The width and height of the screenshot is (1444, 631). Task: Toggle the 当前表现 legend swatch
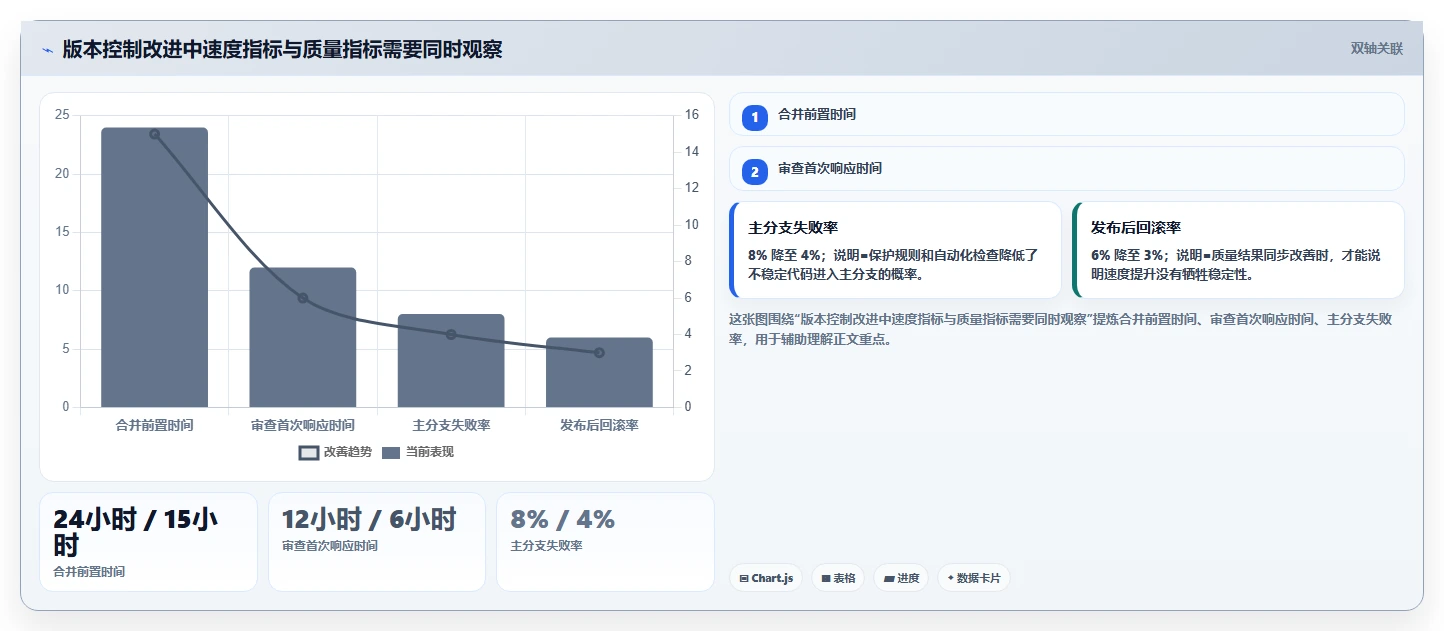point(390,452)
